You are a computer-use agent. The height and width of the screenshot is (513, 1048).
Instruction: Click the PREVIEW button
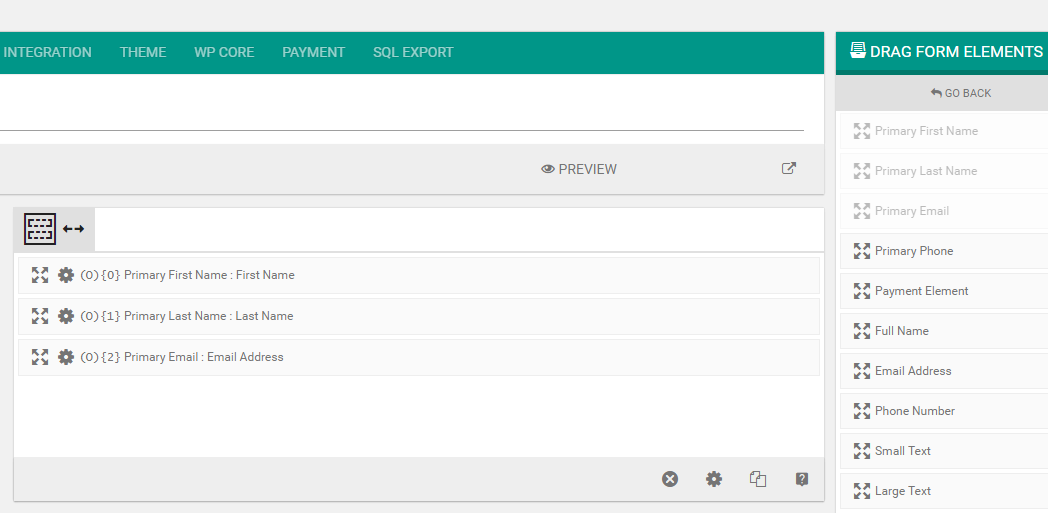click(579, 169)
